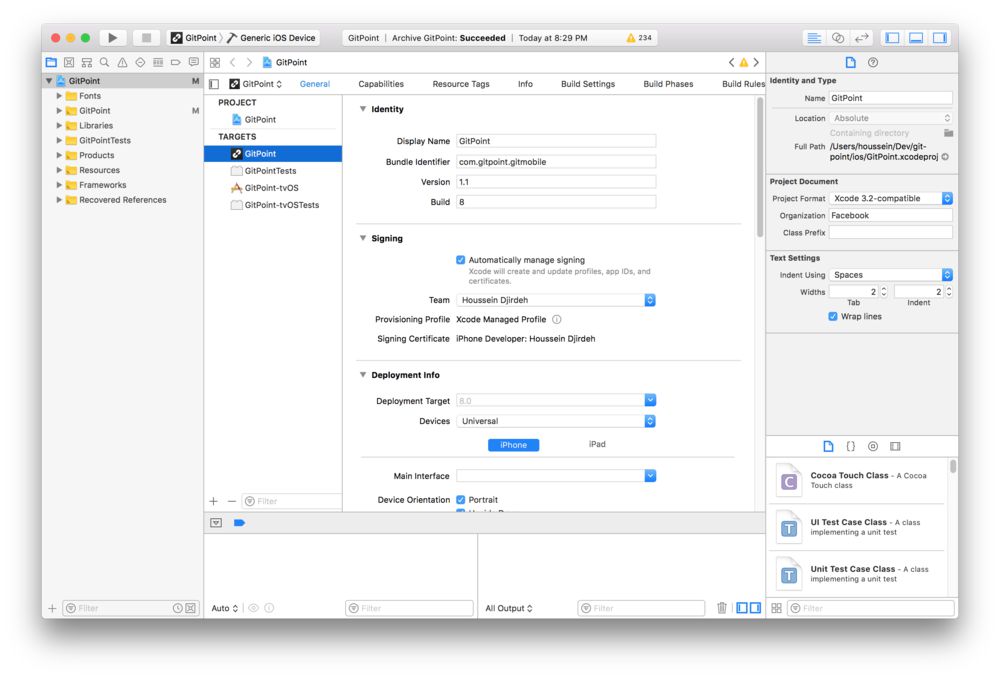This screenshot has height=678, width=1000.
Task: Open the Test navigator
Action: point(140,62)
